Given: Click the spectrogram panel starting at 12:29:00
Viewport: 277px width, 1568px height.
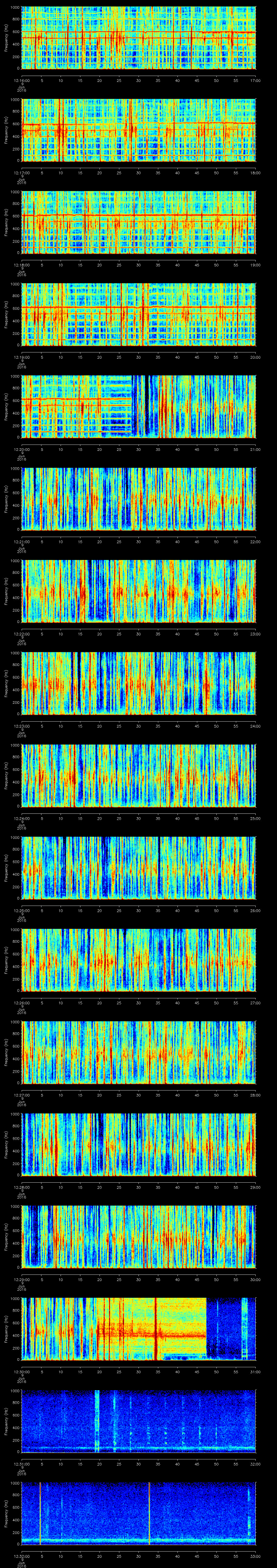Looking at the screenshot, I should point(139,1237).
